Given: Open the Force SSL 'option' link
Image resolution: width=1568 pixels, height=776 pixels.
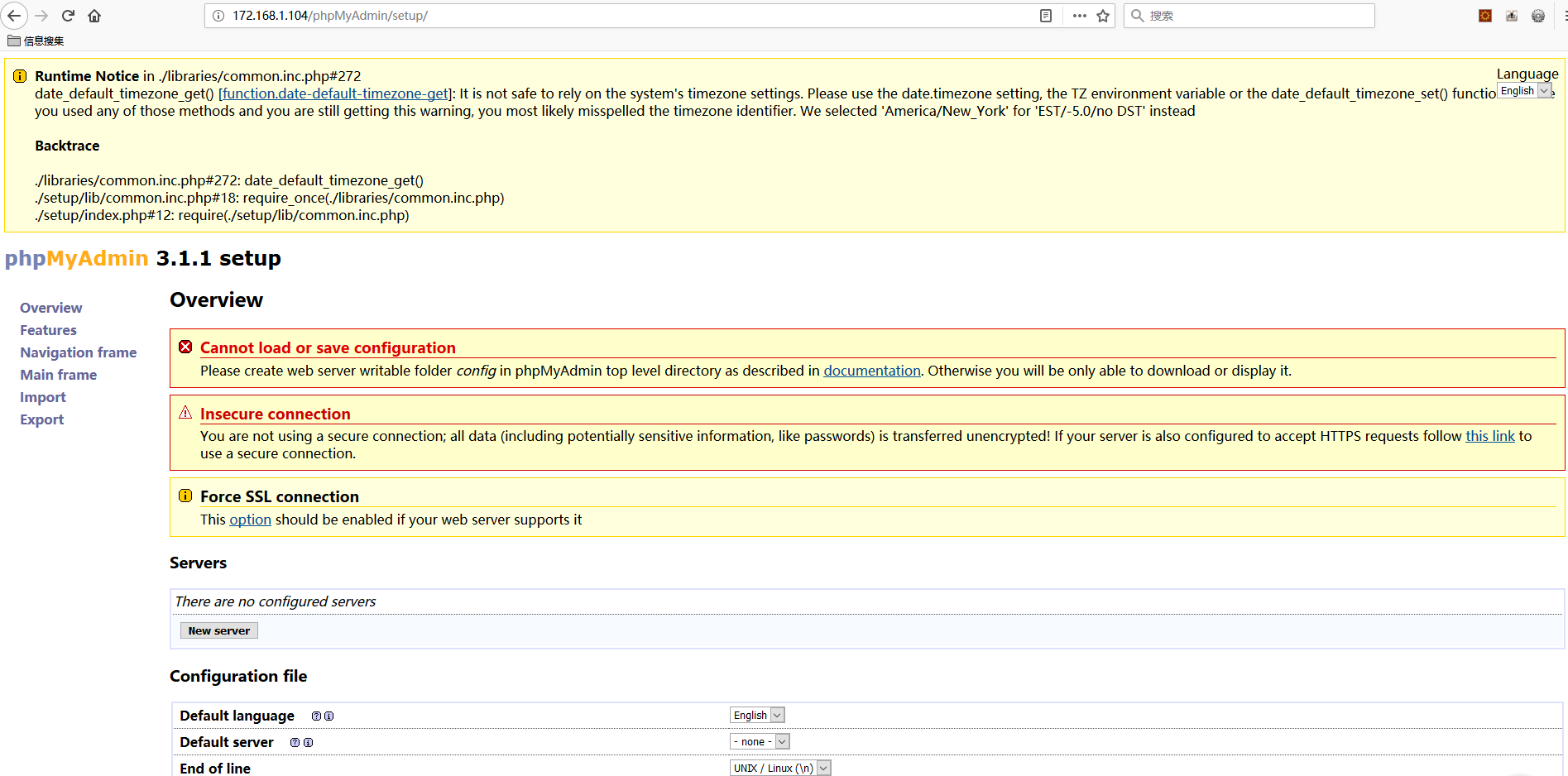Looking at the screenshot, I should coord(250,520).
